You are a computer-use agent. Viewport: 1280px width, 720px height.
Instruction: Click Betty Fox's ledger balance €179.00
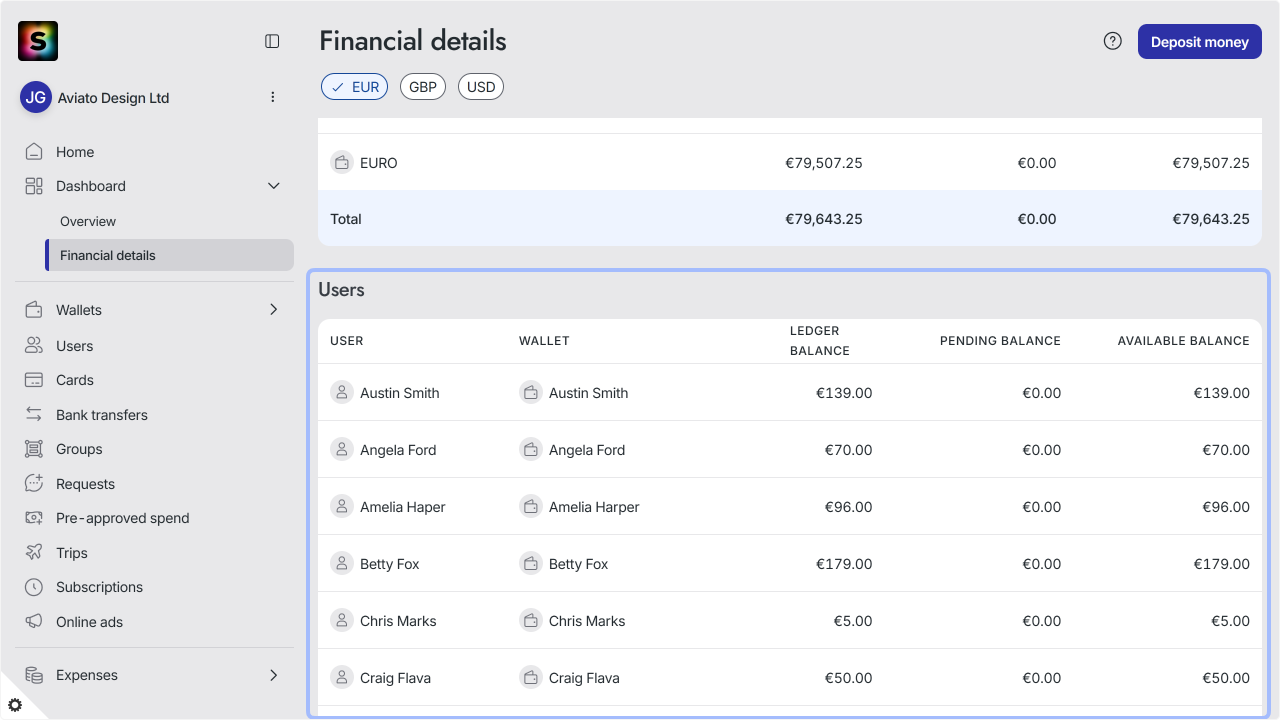(844, 564)
